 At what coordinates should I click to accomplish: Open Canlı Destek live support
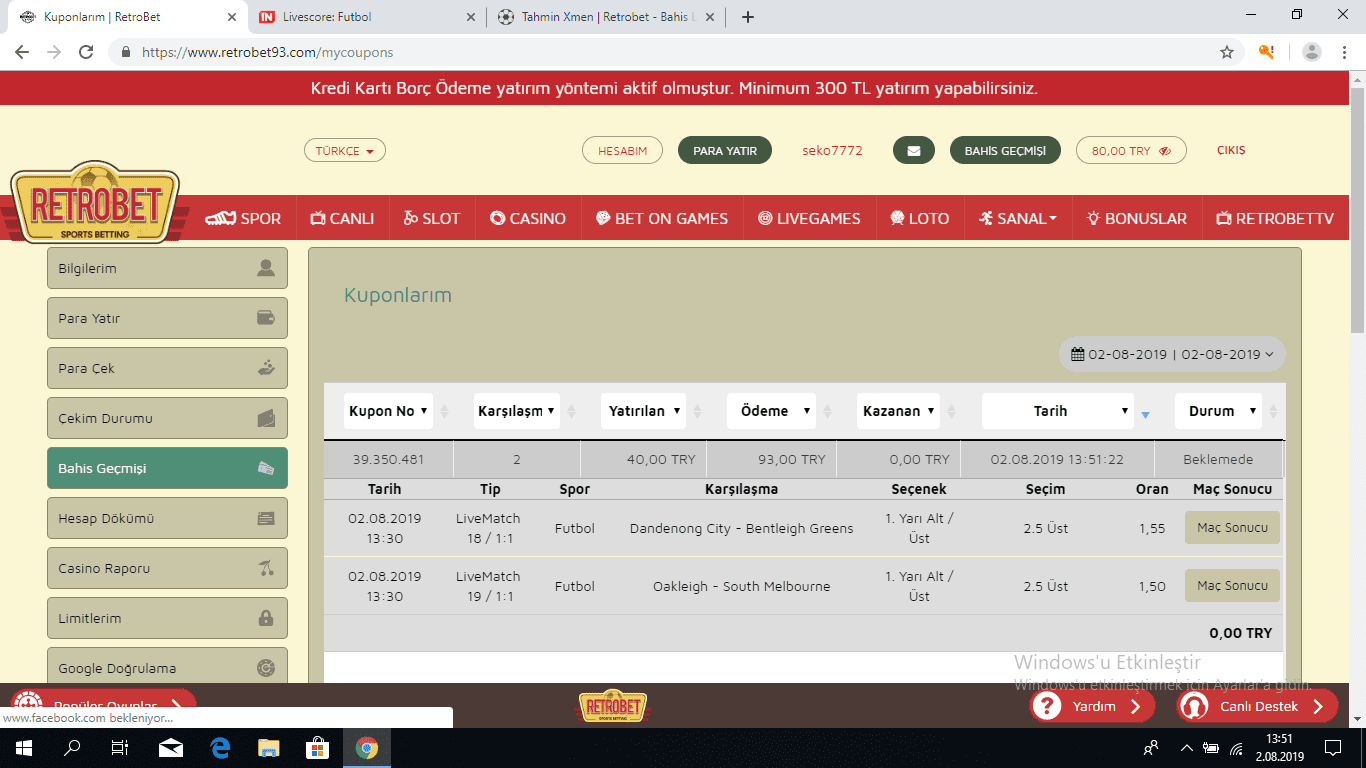point(1257,706)
